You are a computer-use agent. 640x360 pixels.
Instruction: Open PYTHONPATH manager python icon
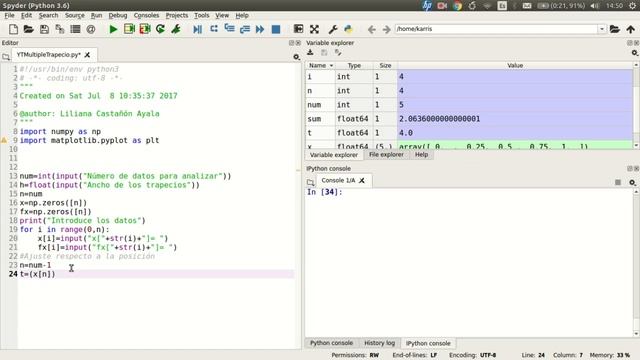pos(348,29)
